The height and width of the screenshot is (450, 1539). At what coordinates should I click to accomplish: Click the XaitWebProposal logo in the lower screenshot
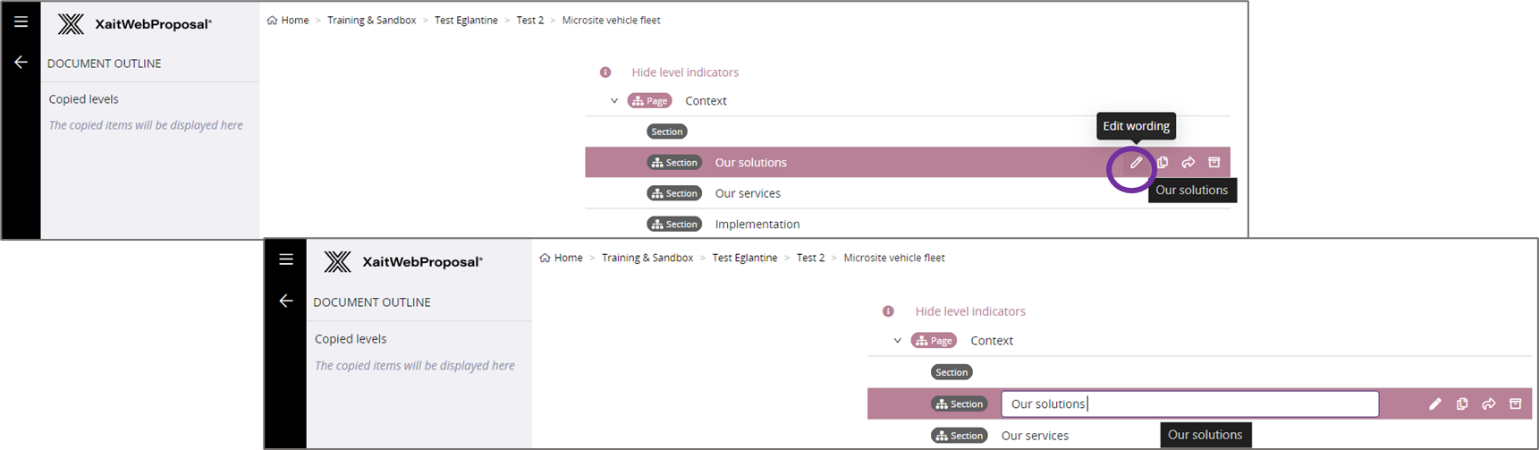point(403,262)
